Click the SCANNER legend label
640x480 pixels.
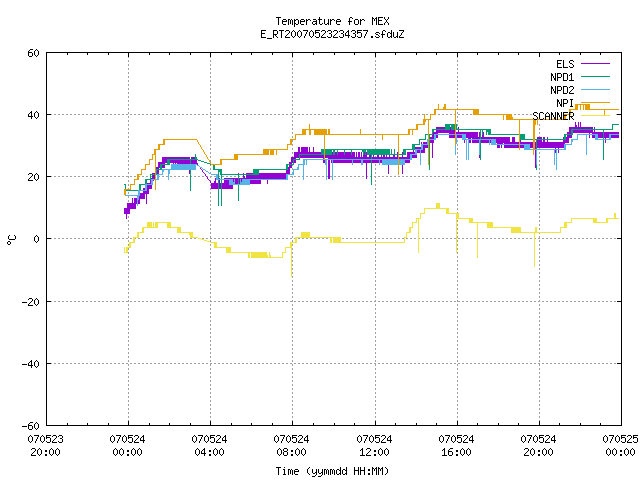(x=553, y=116)
